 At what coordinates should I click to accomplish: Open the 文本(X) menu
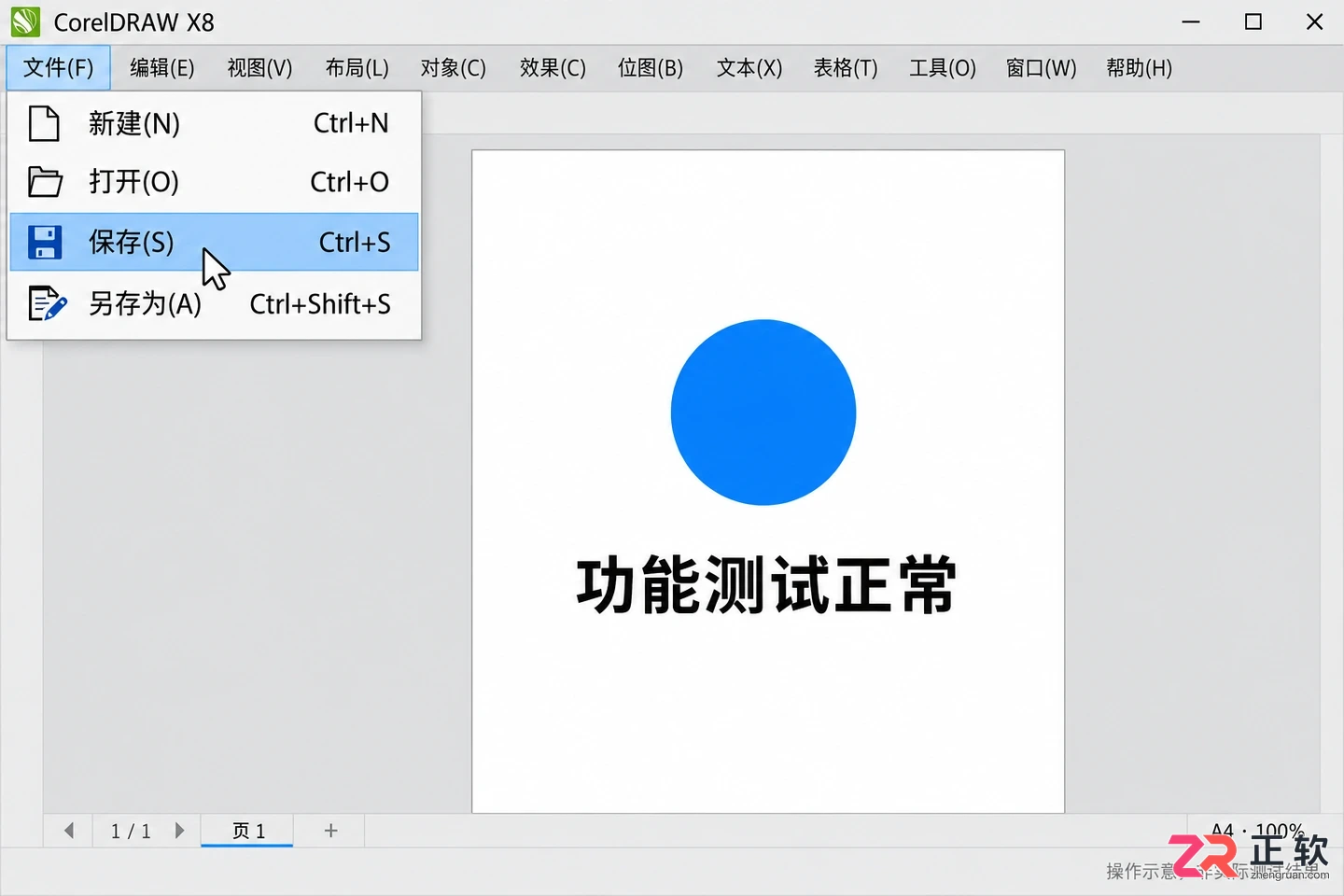coord(749,68)
